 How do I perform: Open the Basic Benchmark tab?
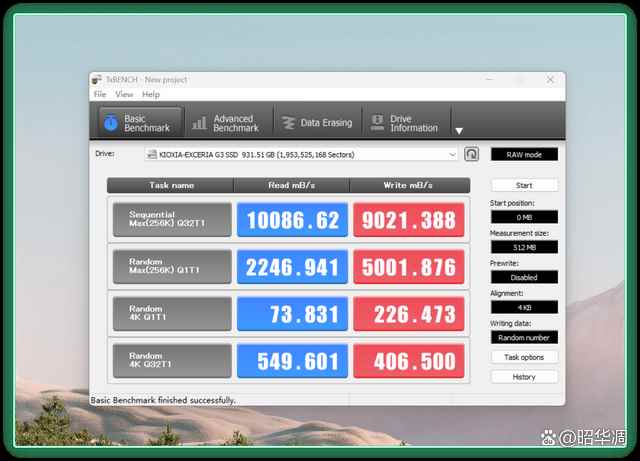pos(140,123)
